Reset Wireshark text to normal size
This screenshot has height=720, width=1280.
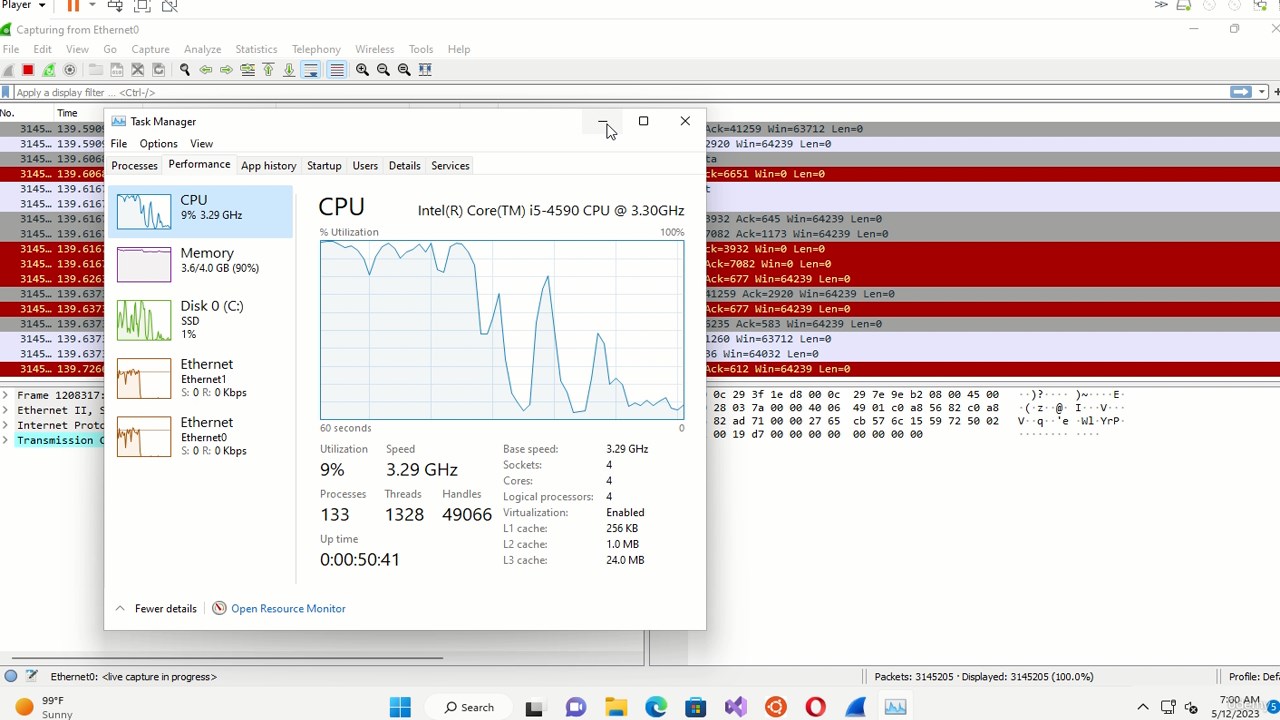404,70
